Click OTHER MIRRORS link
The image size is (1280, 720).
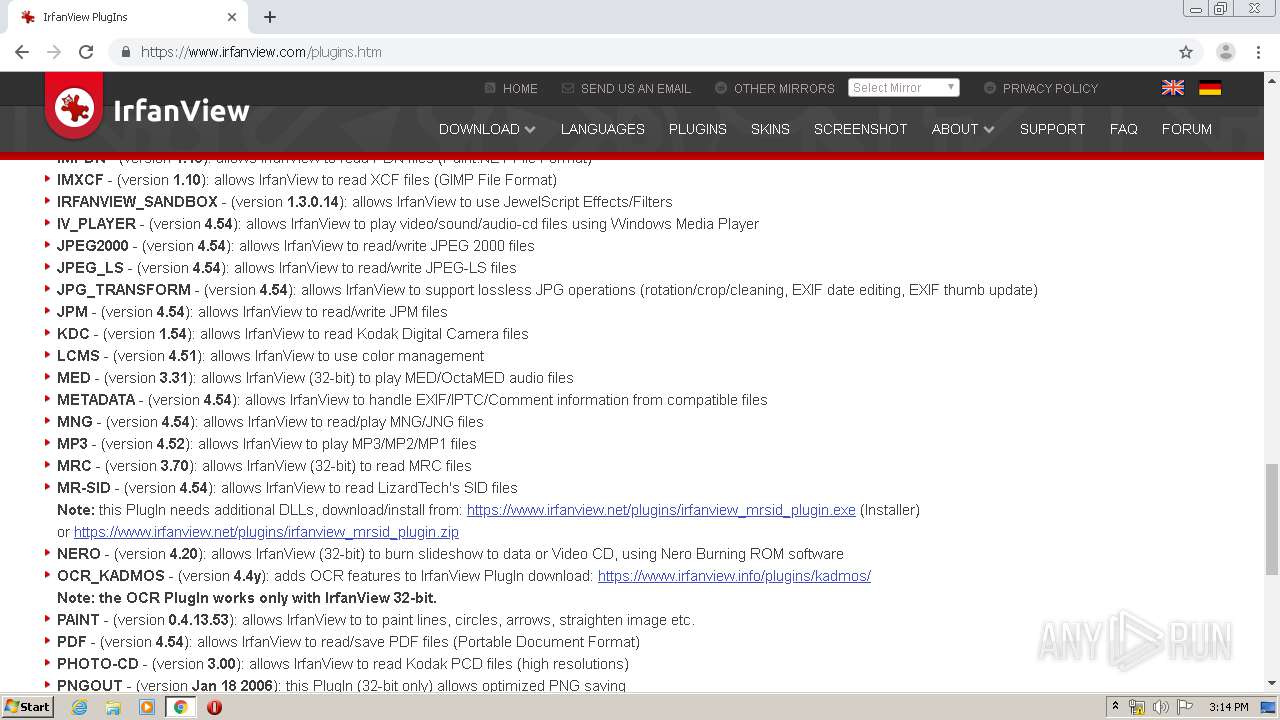coord(775,88)
